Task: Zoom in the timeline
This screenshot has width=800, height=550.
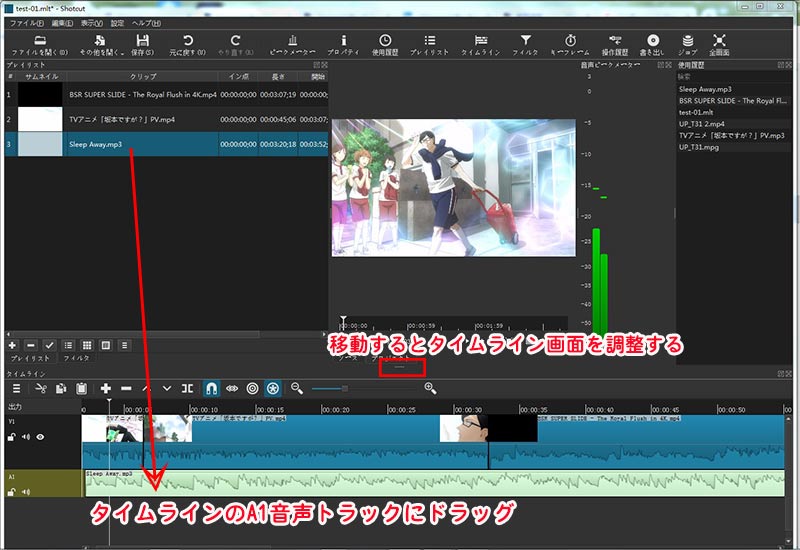Action: point(430,389)
